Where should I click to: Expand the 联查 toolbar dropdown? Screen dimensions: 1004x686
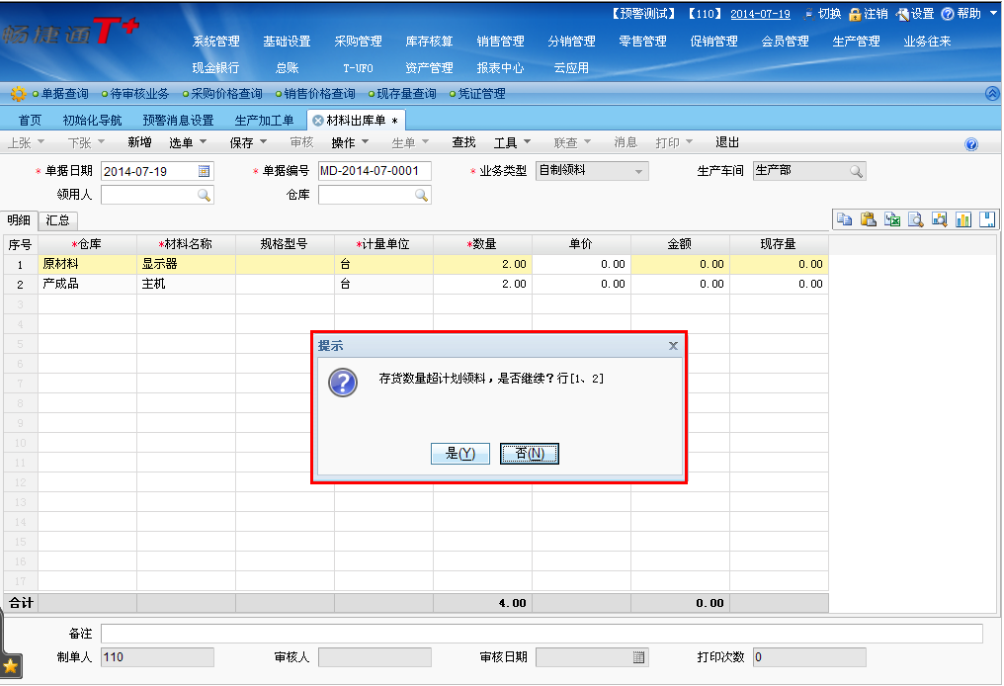pyautogui.click(x=587, y=142)
